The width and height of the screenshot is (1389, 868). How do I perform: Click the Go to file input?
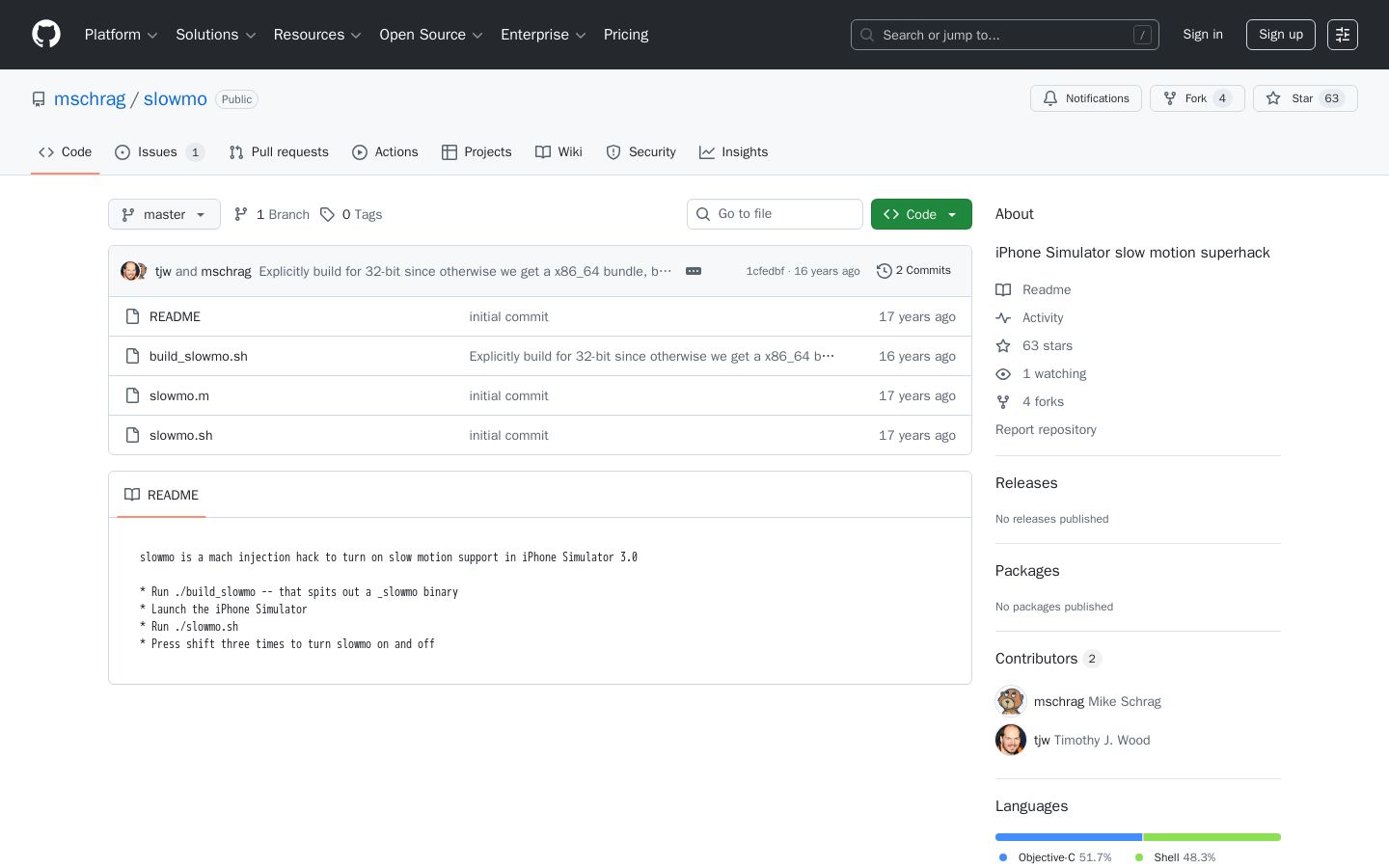click(775, 214)
